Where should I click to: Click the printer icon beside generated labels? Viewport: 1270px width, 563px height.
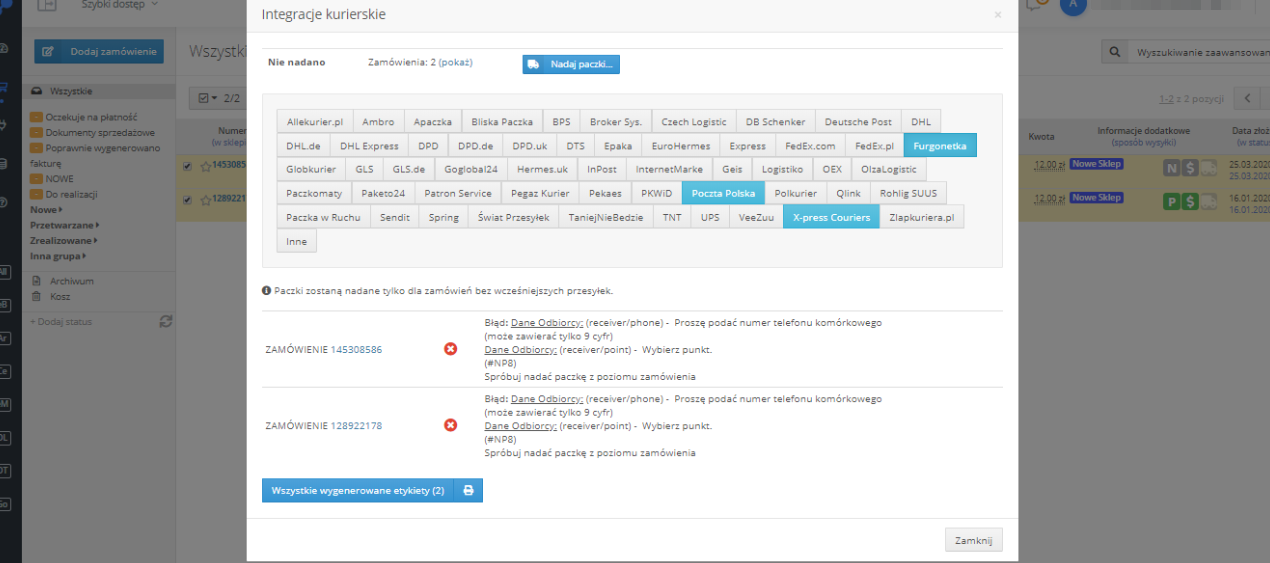tap(468, 491)
